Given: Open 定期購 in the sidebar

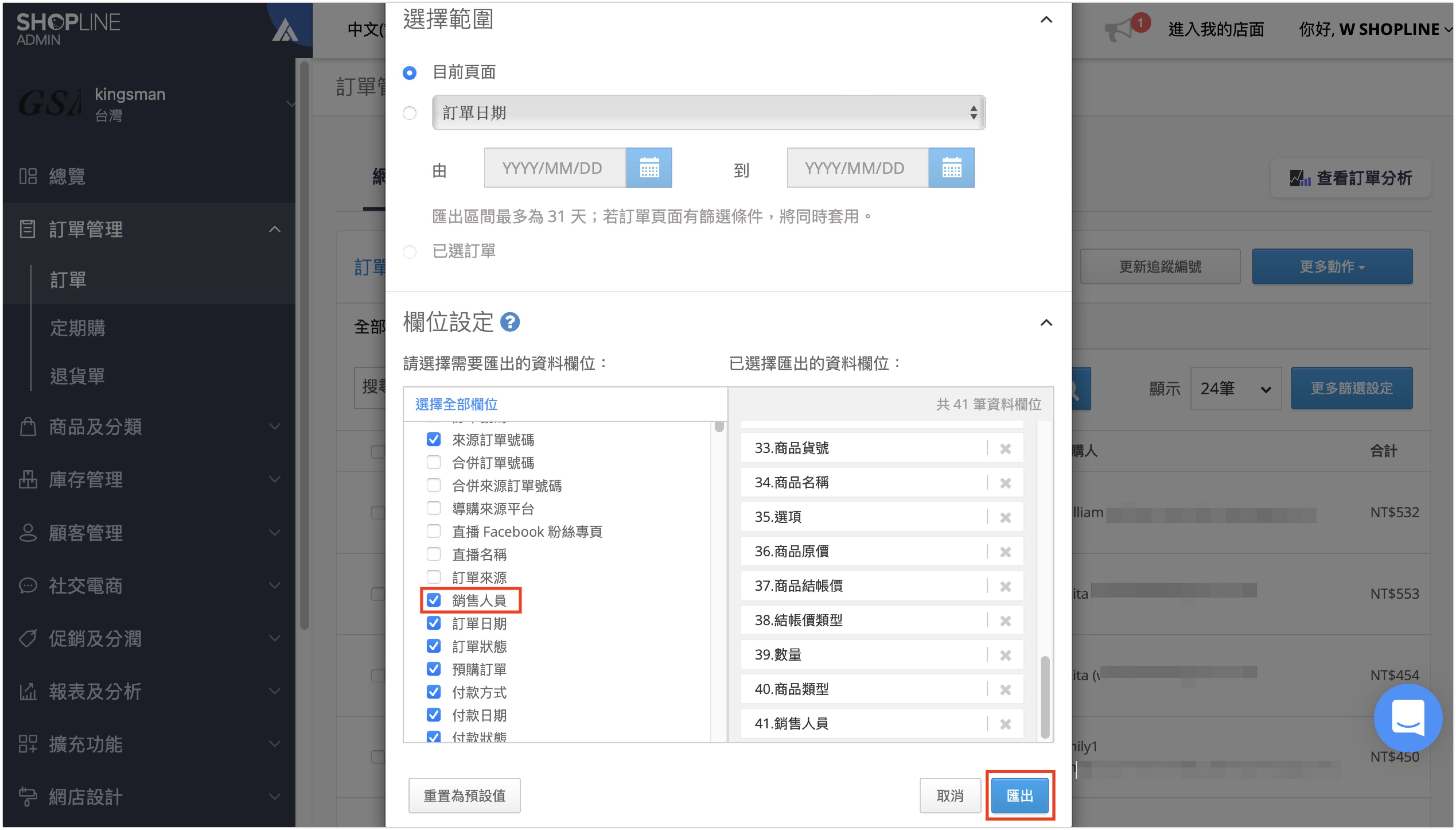Looking at the screenshot, I should tap(77, 328).
